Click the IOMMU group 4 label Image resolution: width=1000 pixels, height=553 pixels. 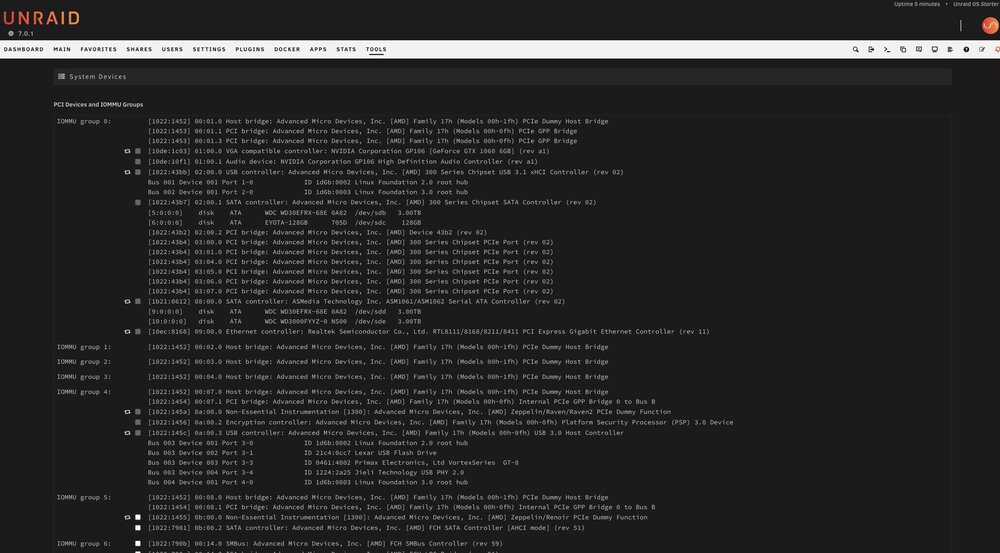coord(84,392)
